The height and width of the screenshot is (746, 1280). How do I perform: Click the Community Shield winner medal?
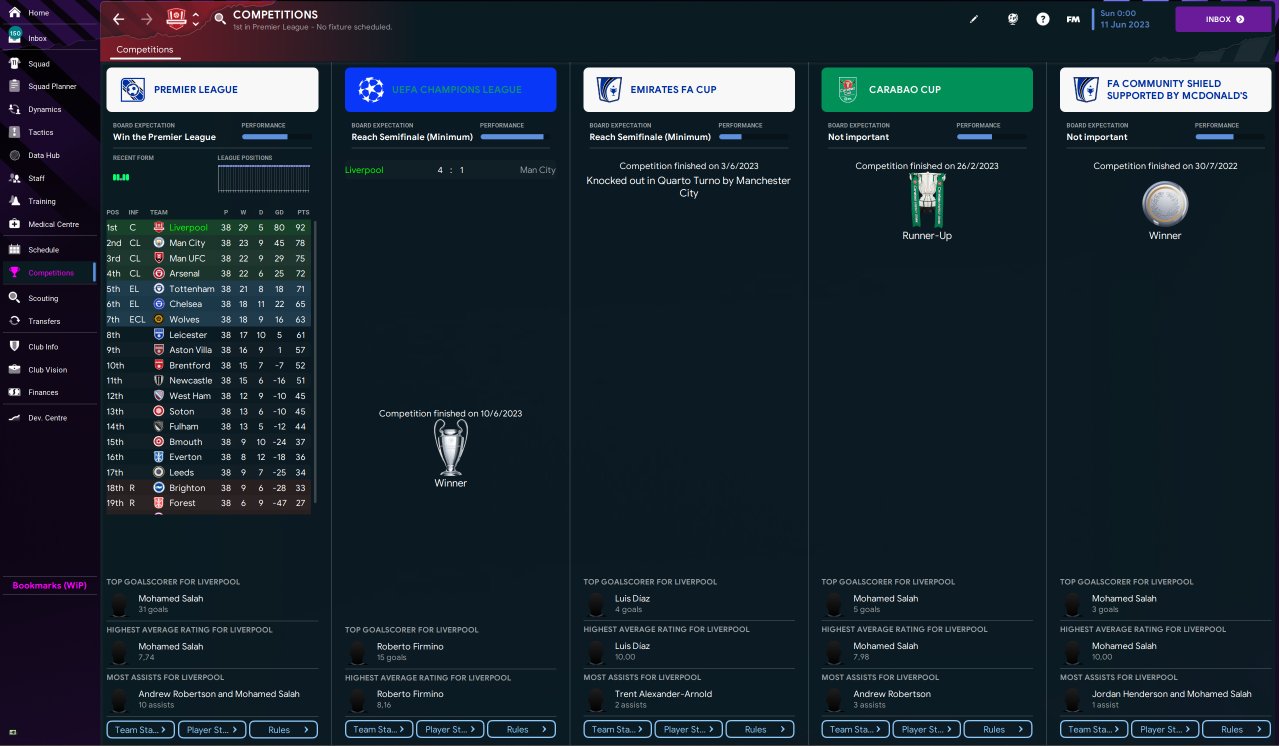tap(1165, 205)
